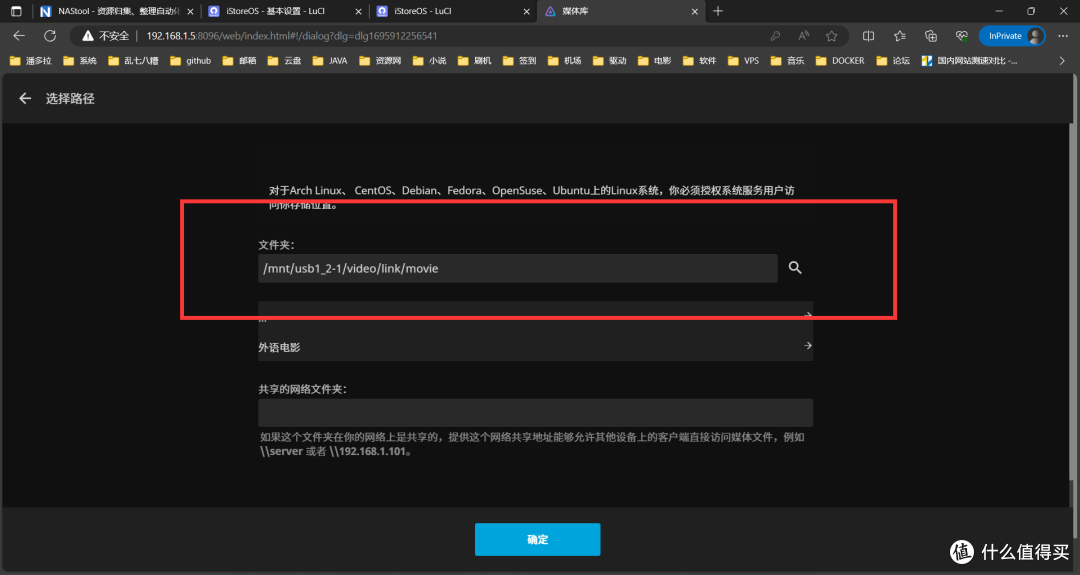Confirm with the 确定 button
Screen dimensions: 1080x575
pos(537,539)
